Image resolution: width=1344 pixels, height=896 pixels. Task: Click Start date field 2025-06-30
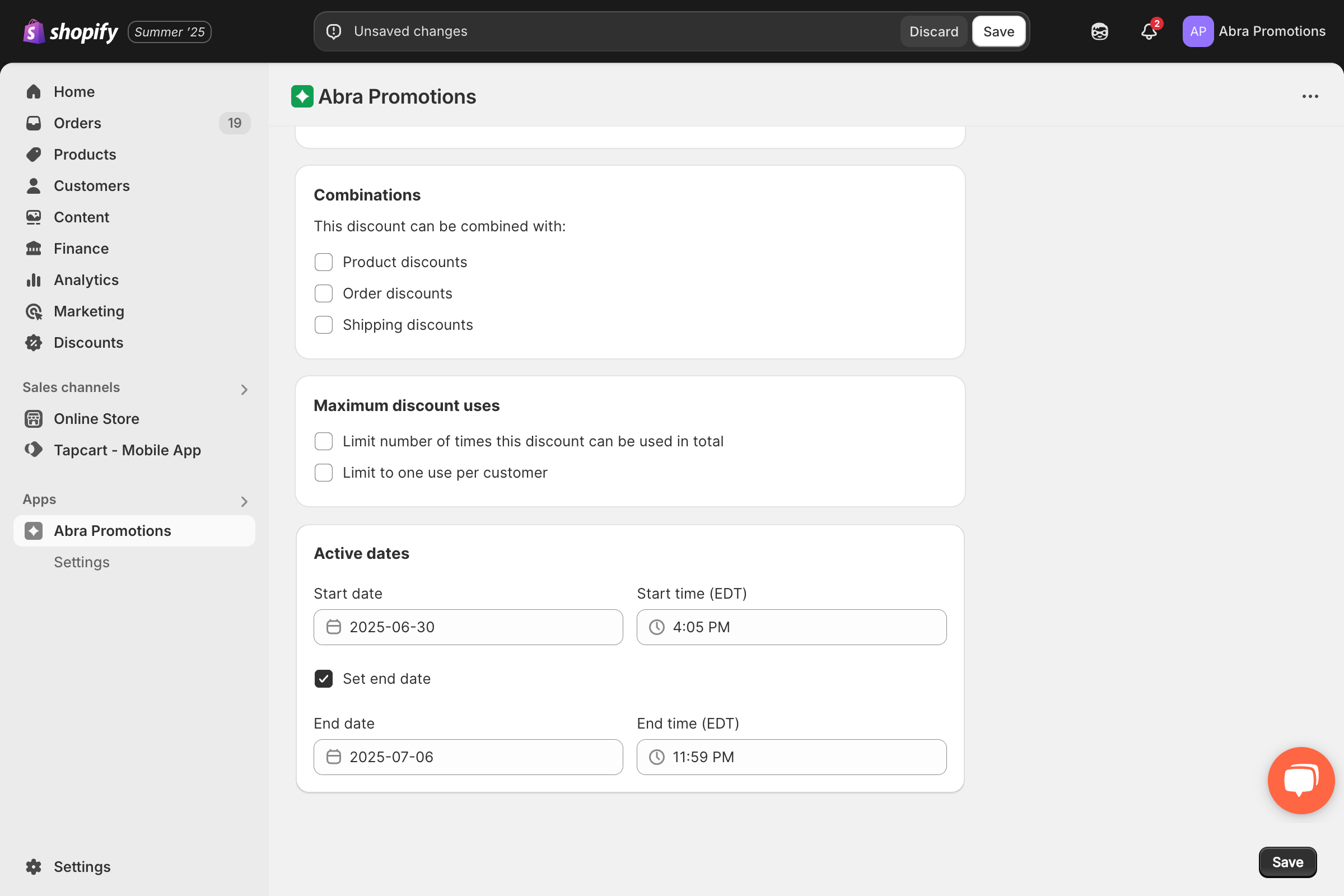[468, 627]
